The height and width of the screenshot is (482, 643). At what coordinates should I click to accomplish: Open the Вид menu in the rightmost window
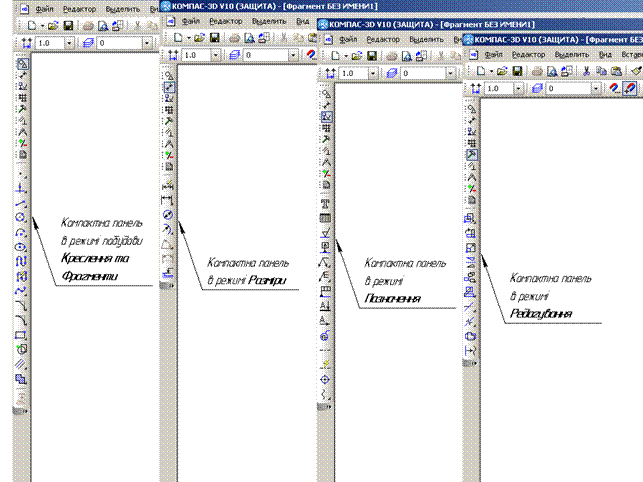(x=605, y=54)
